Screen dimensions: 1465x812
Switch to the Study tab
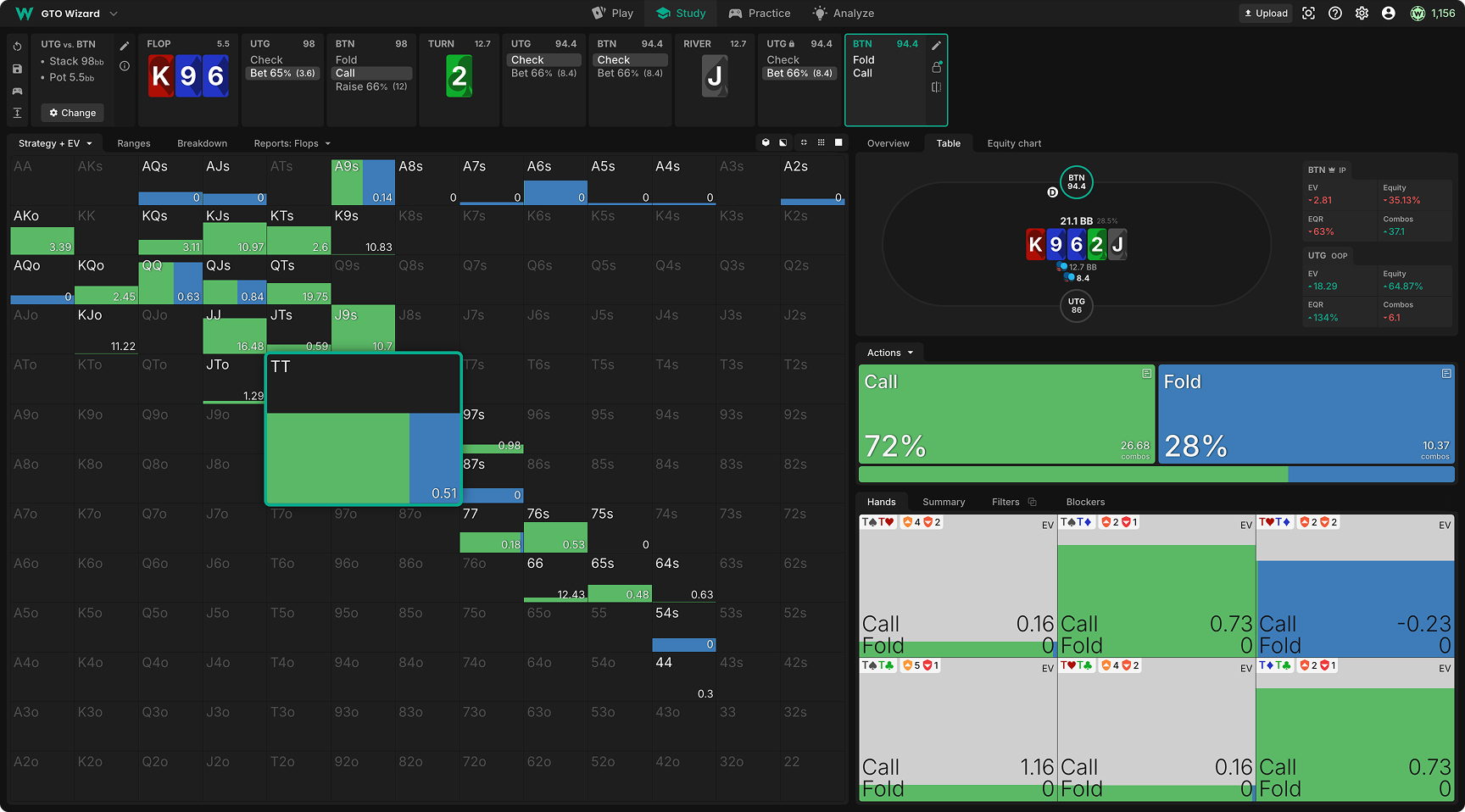681,14
